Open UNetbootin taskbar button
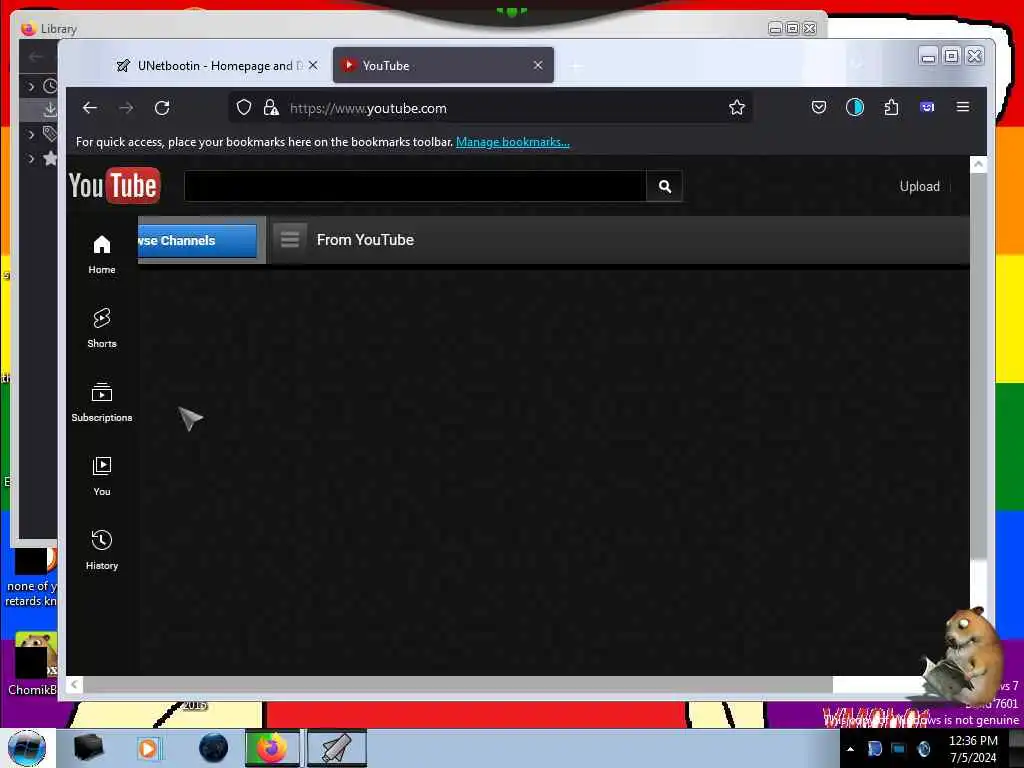1024x768 pixels. click(x=337, y=748)
